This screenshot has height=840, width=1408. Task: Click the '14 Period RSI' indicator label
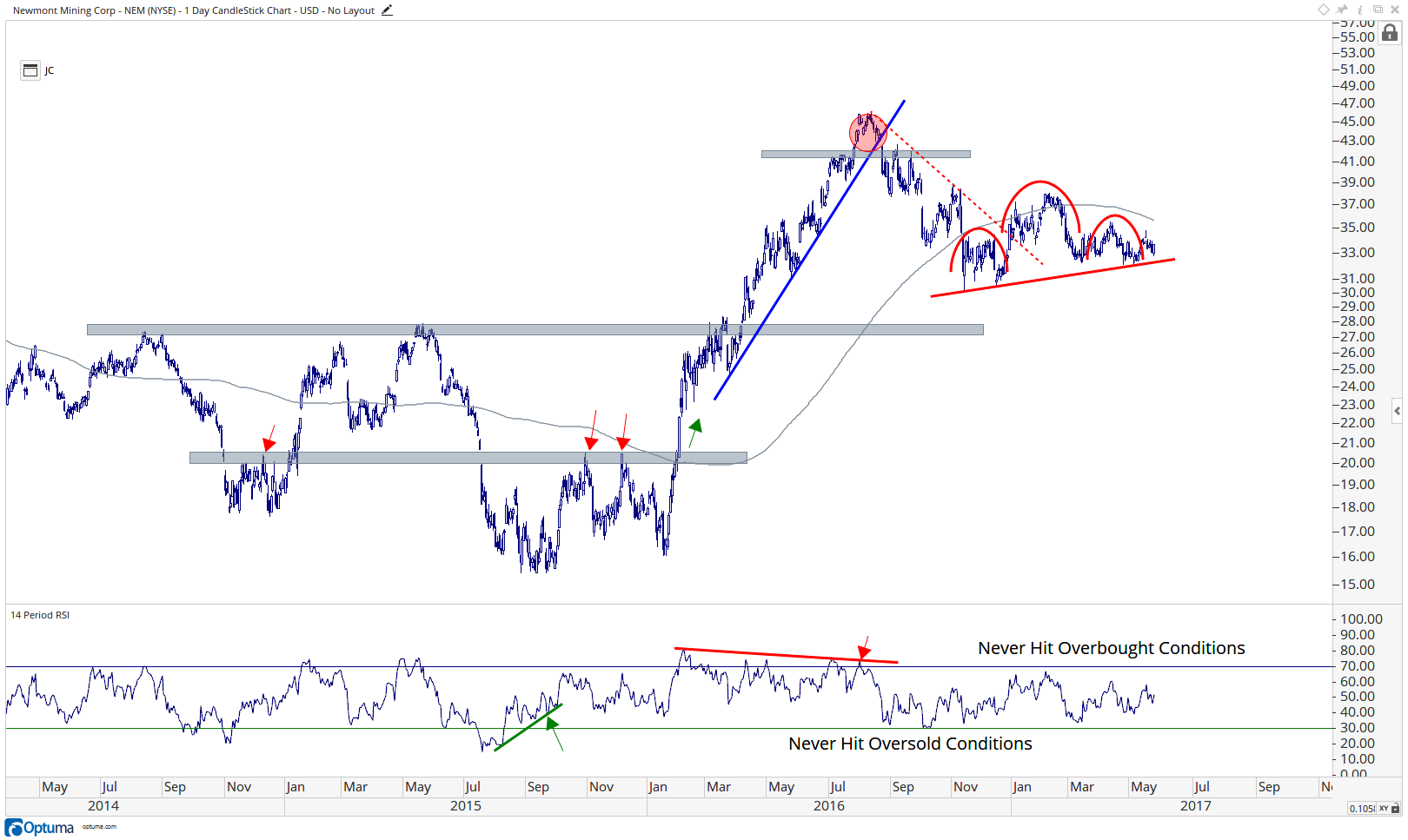coord(40,615)
